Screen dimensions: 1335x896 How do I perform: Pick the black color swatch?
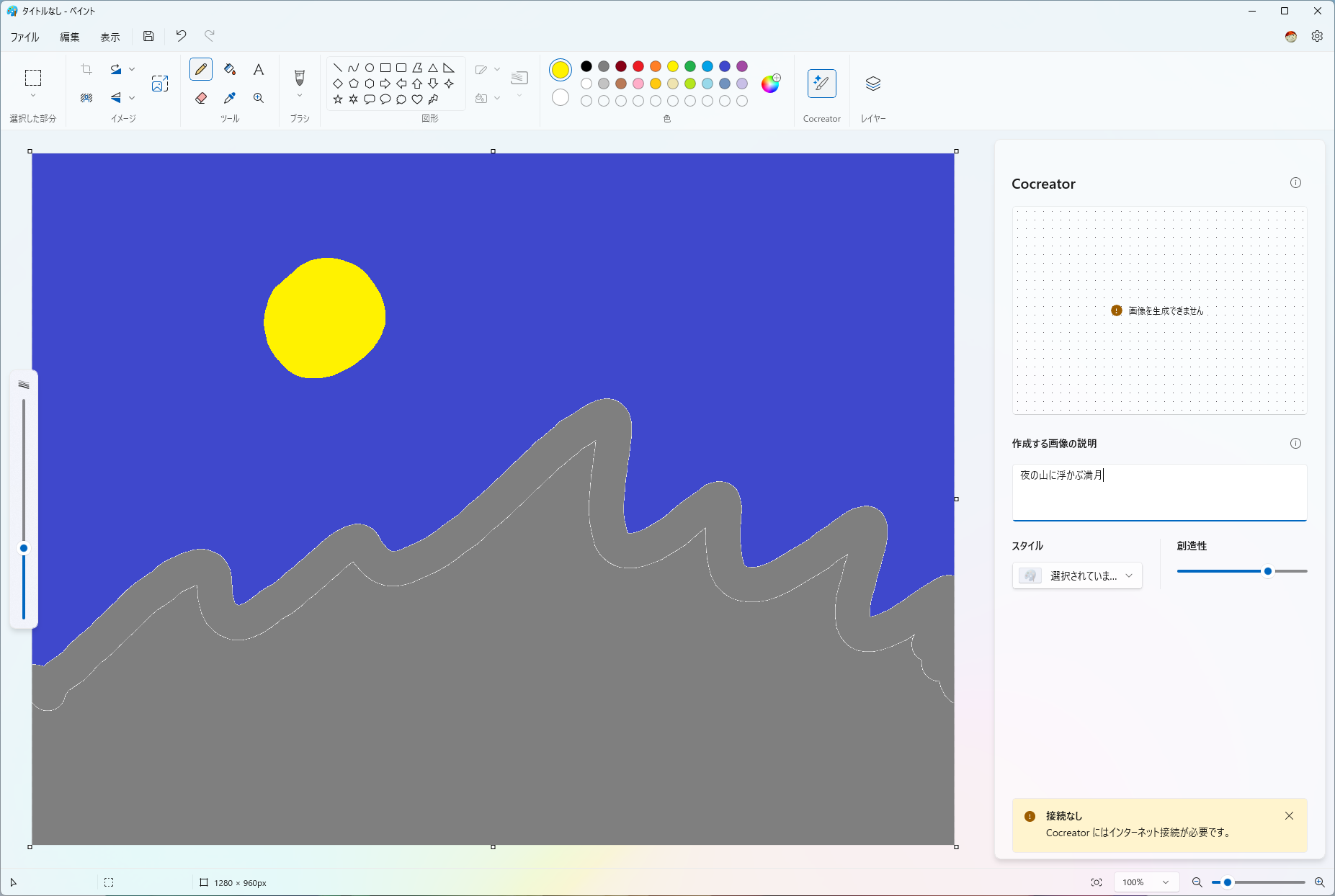tap(586, 66)
